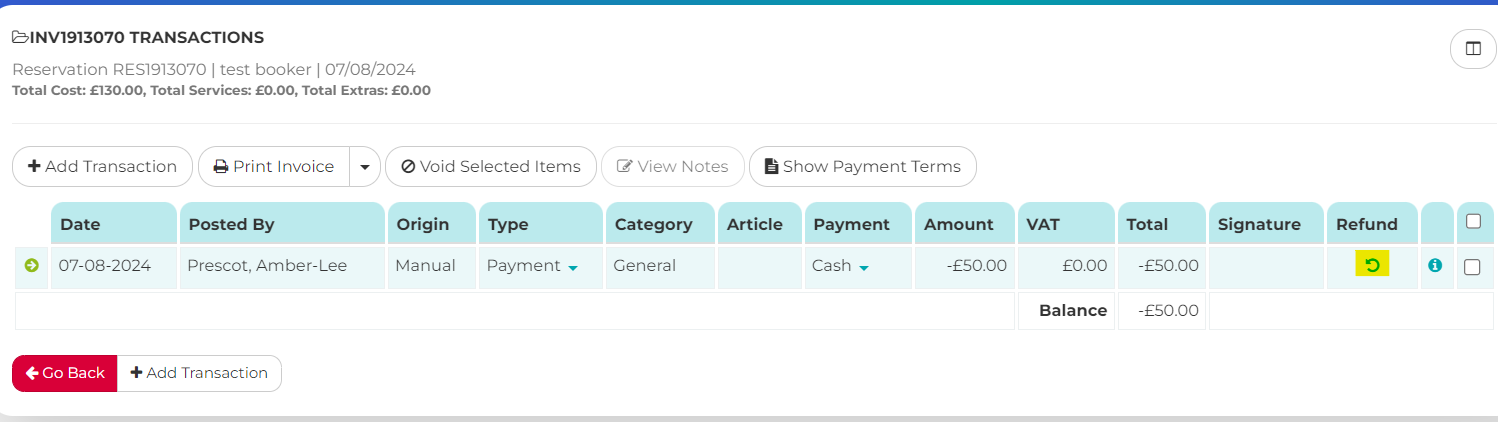
Task: Open the Print Invoice dropdown arrow
Action: tap(365, 166)
